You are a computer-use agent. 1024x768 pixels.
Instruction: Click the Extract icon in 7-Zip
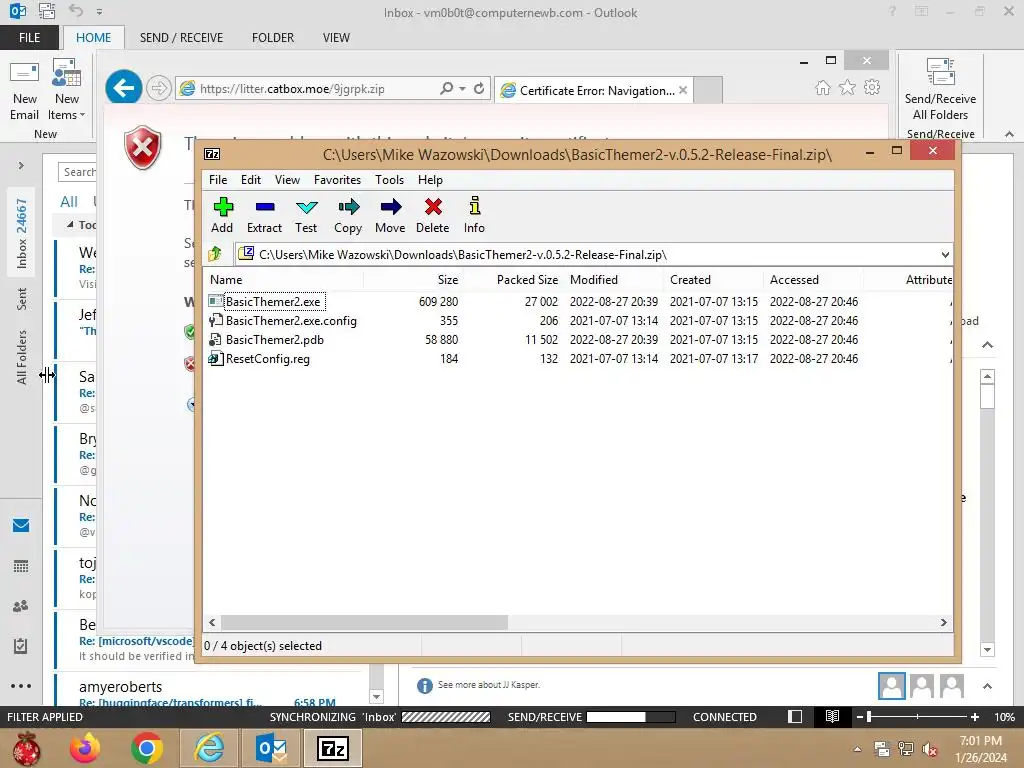tap(264, 216)
